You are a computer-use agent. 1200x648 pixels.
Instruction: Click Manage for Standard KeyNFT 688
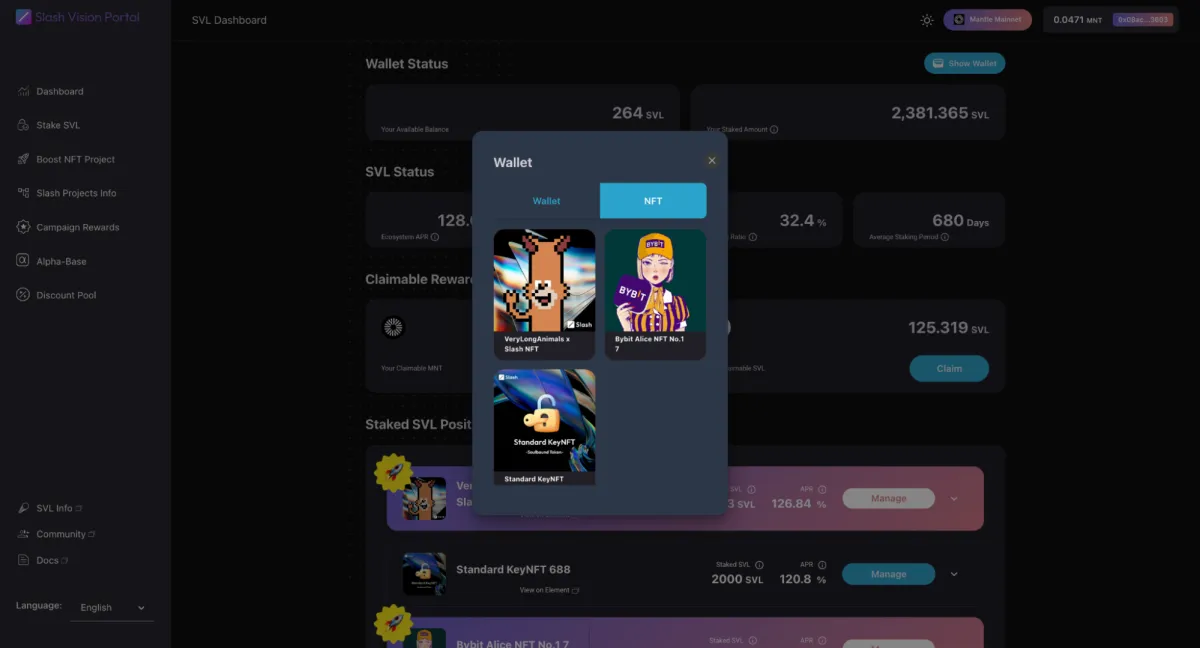[888, 574]
